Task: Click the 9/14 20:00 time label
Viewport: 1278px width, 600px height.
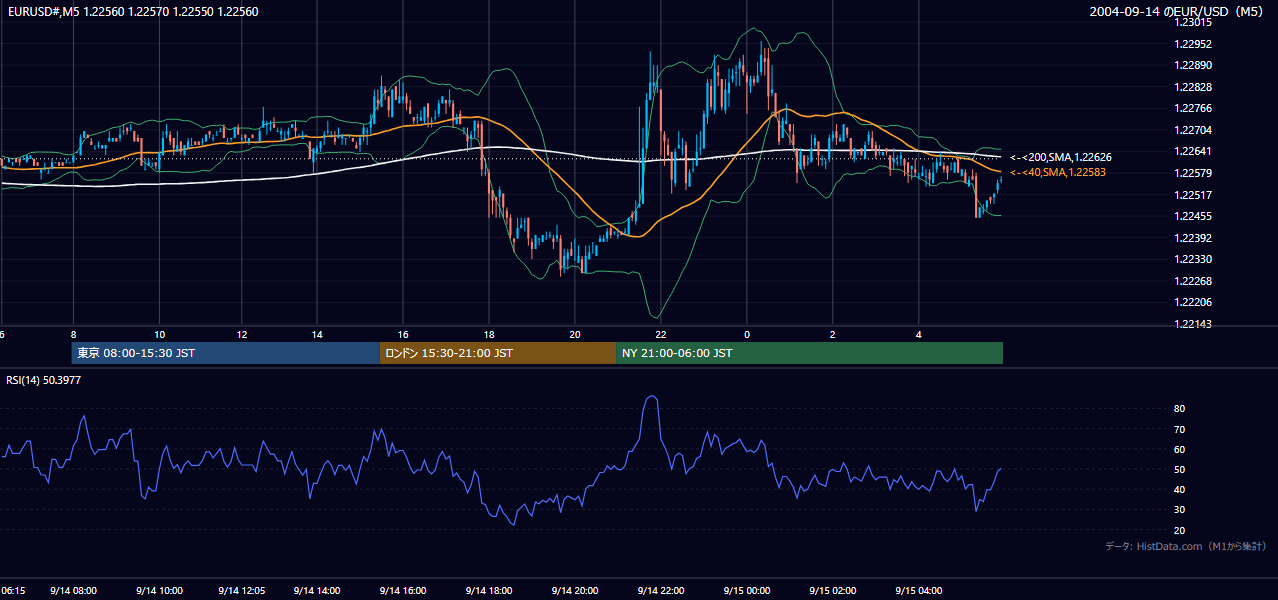Action: coord(575,591)
